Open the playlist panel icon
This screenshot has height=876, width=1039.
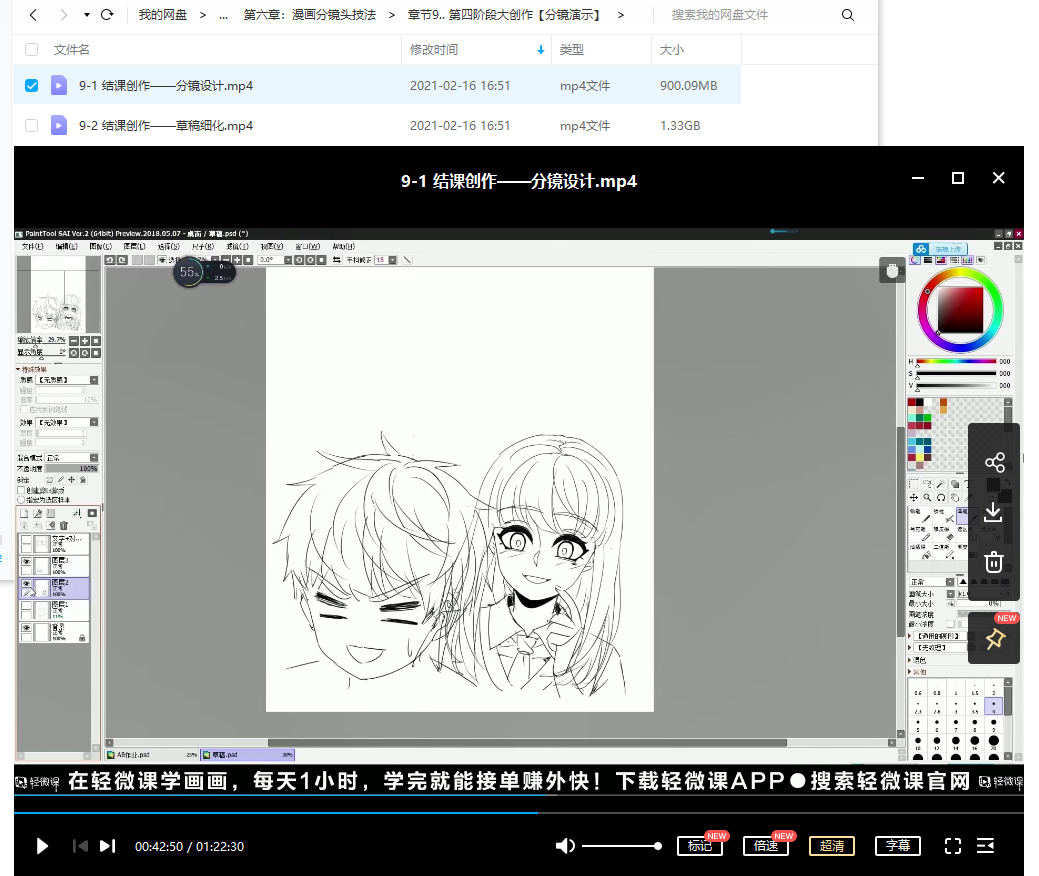click(x=985, y=846)
